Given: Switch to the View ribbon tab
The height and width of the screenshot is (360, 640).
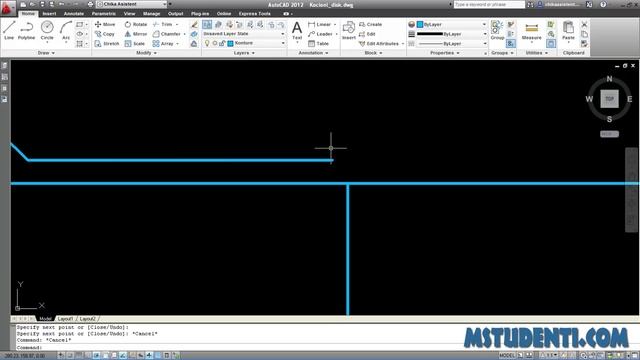Looking at the screenshot, I should point(129,13).
